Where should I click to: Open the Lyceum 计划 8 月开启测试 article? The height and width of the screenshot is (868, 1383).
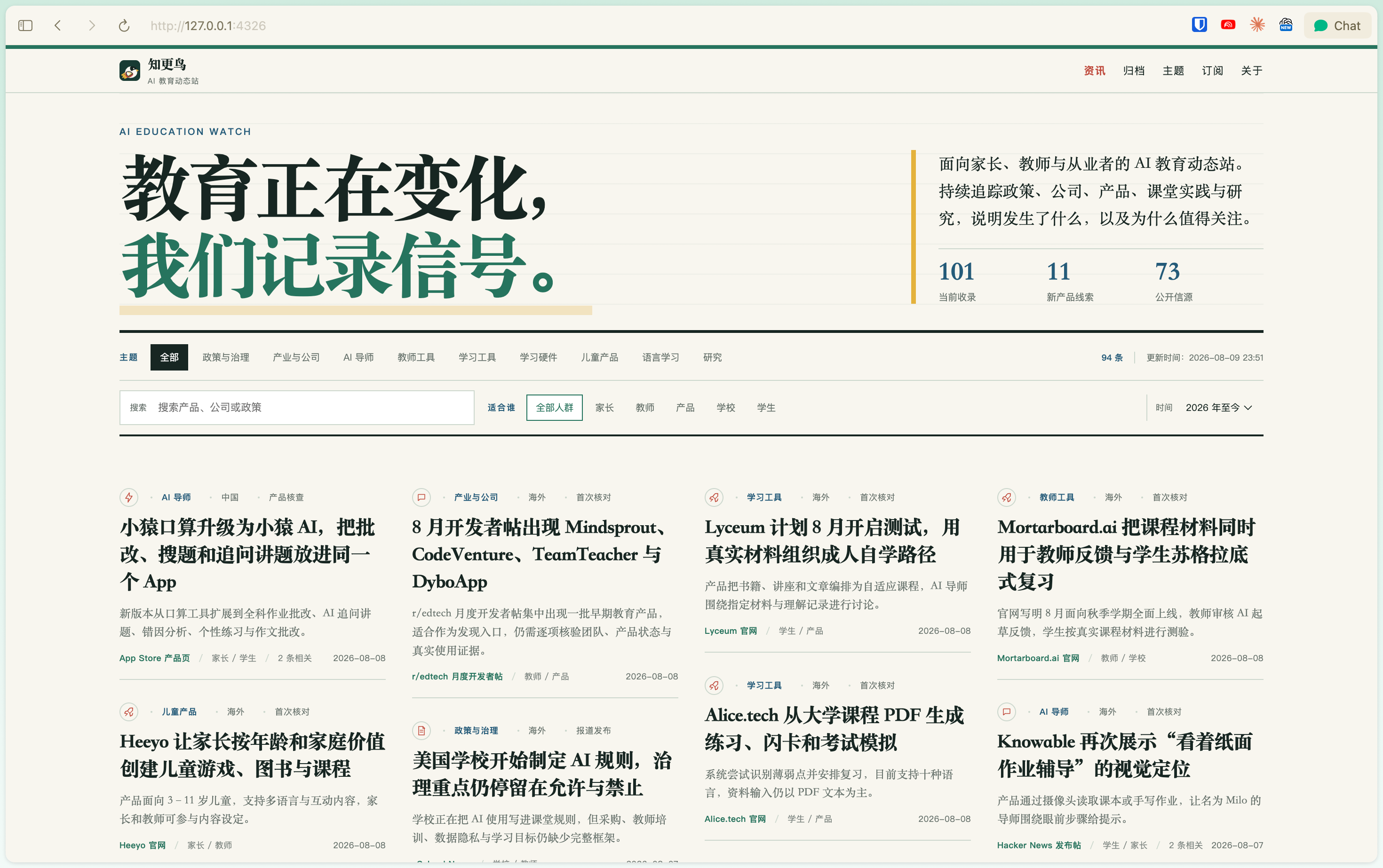click(832, 541)
